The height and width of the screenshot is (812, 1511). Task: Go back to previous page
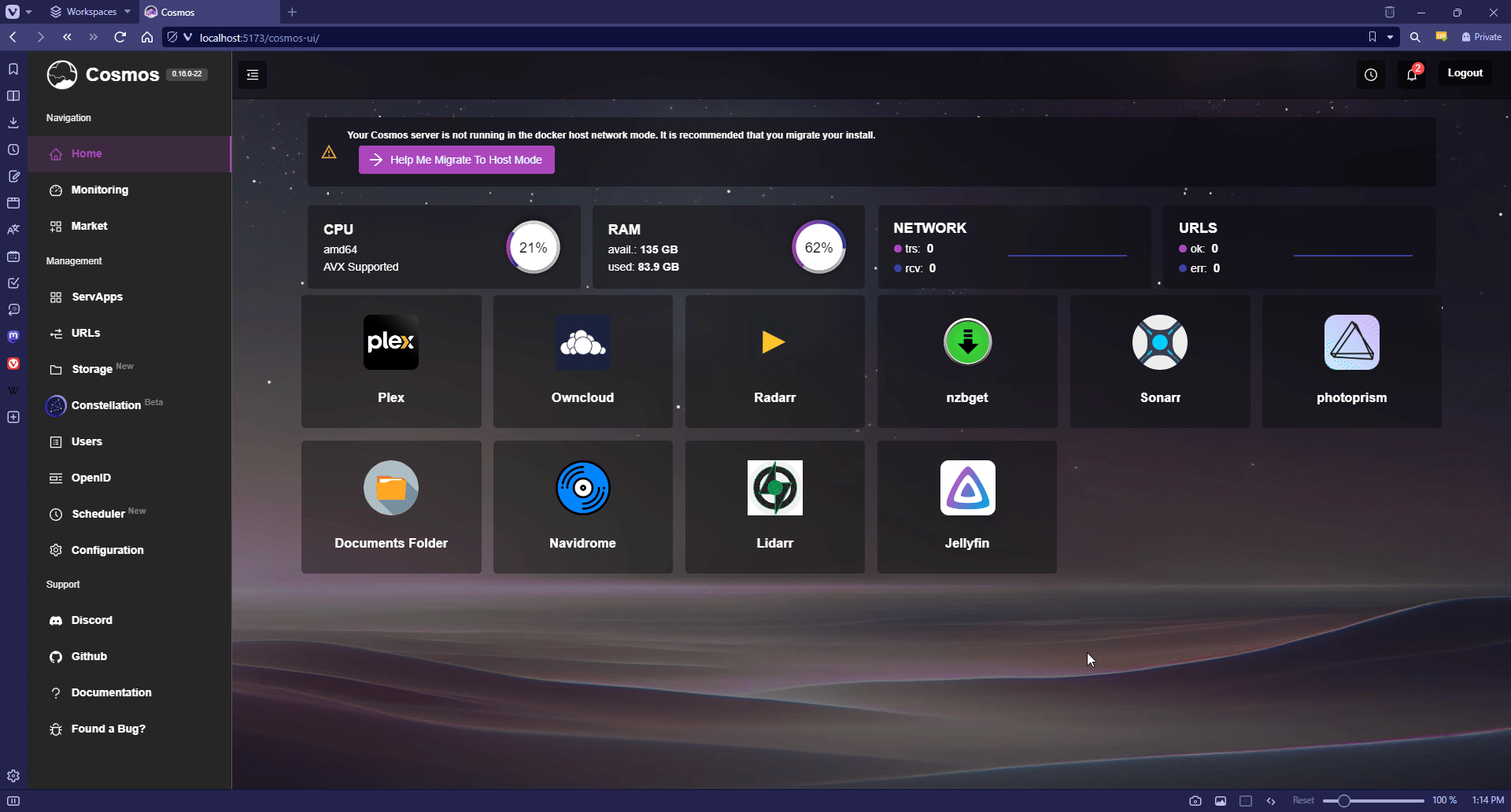[x=13, y=37]
